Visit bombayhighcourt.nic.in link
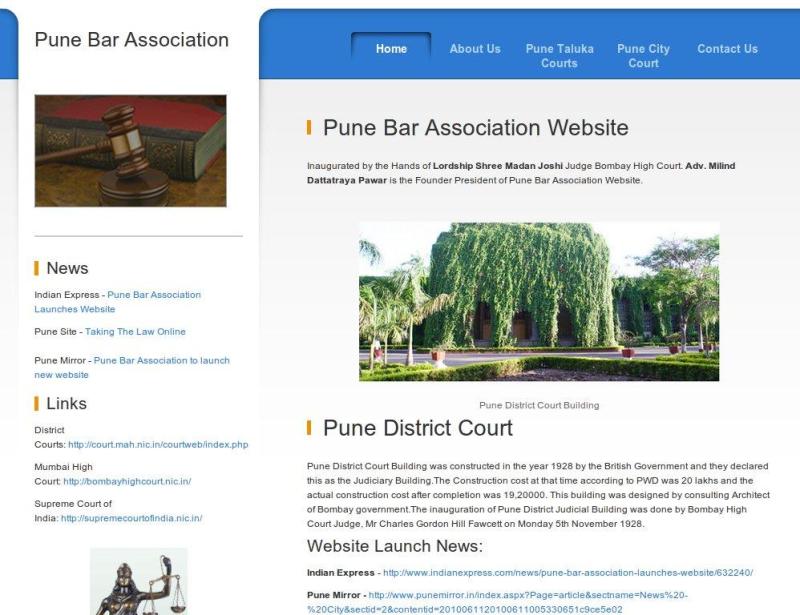 127,481
